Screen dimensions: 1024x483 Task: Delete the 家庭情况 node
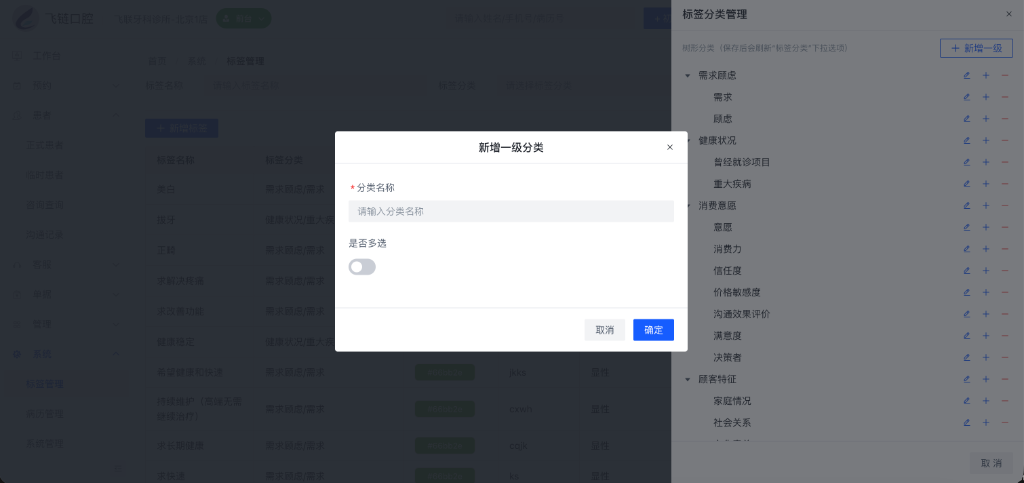point(1005,401)
